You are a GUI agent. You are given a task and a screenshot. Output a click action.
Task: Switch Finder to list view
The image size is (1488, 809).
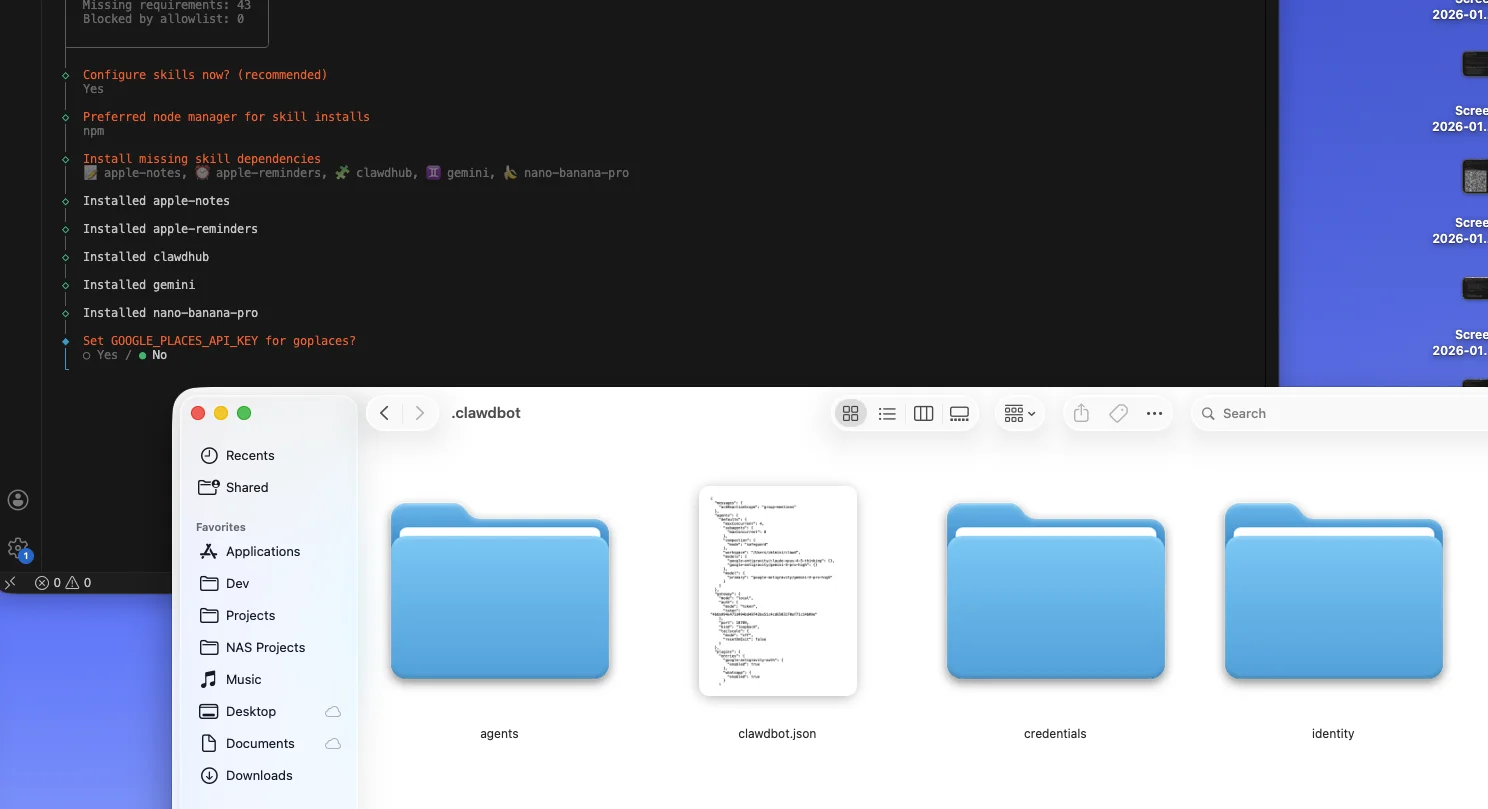click(887, 413)
